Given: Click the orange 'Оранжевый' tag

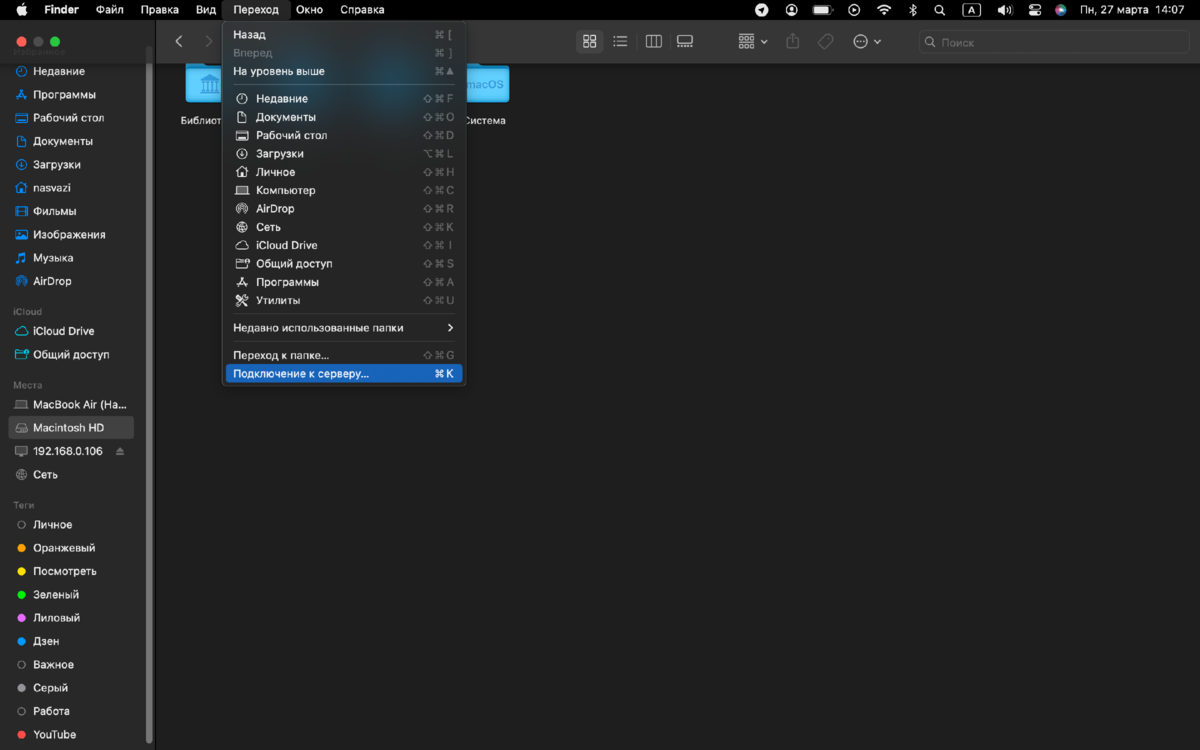Looking at the screenshot, I should coord(70,548).
